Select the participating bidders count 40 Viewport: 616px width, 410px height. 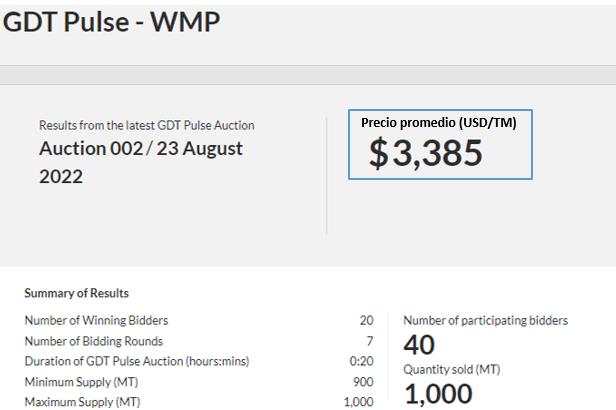(421, 344)
